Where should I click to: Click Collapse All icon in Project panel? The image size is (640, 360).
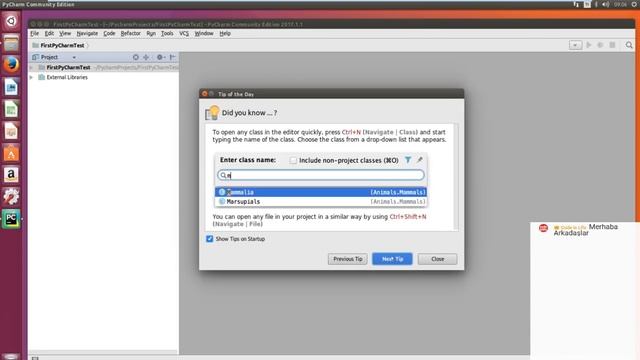[146, 57]
